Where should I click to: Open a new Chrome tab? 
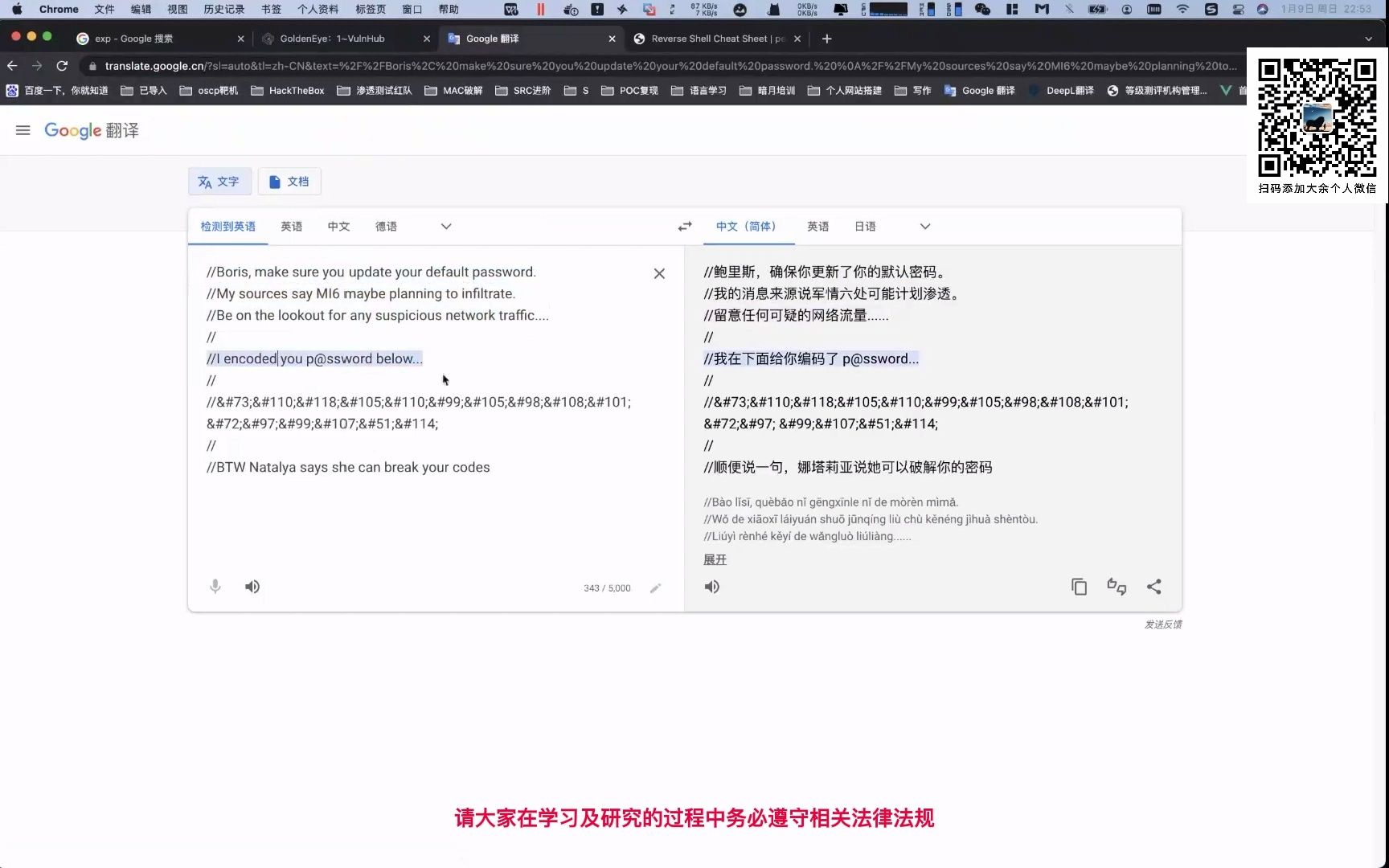(x=826, y=39)
